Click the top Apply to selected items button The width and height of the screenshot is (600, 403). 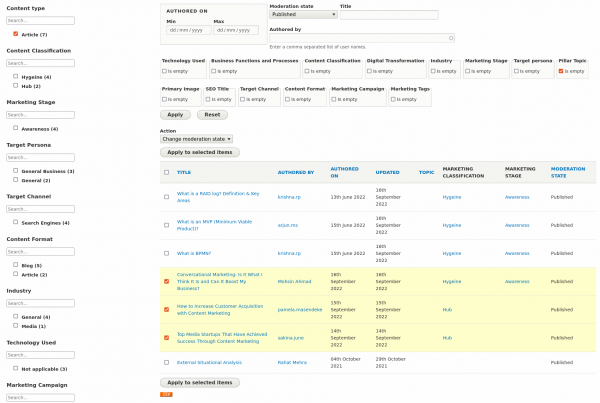click(x=200, y=152)
